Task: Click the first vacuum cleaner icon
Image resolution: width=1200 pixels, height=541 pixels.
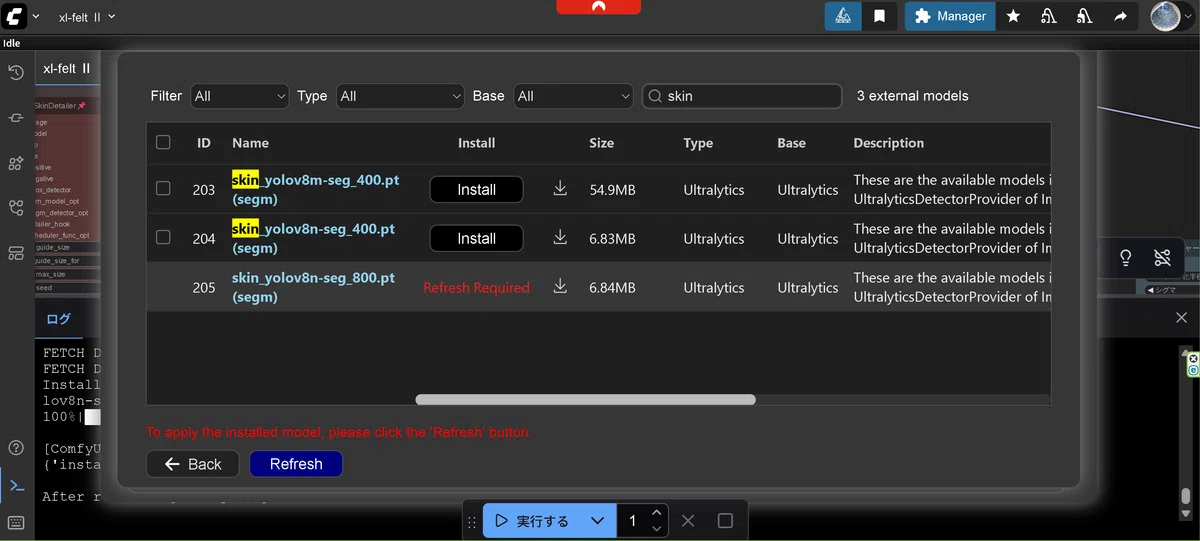Action: (x=1048, y=16)
